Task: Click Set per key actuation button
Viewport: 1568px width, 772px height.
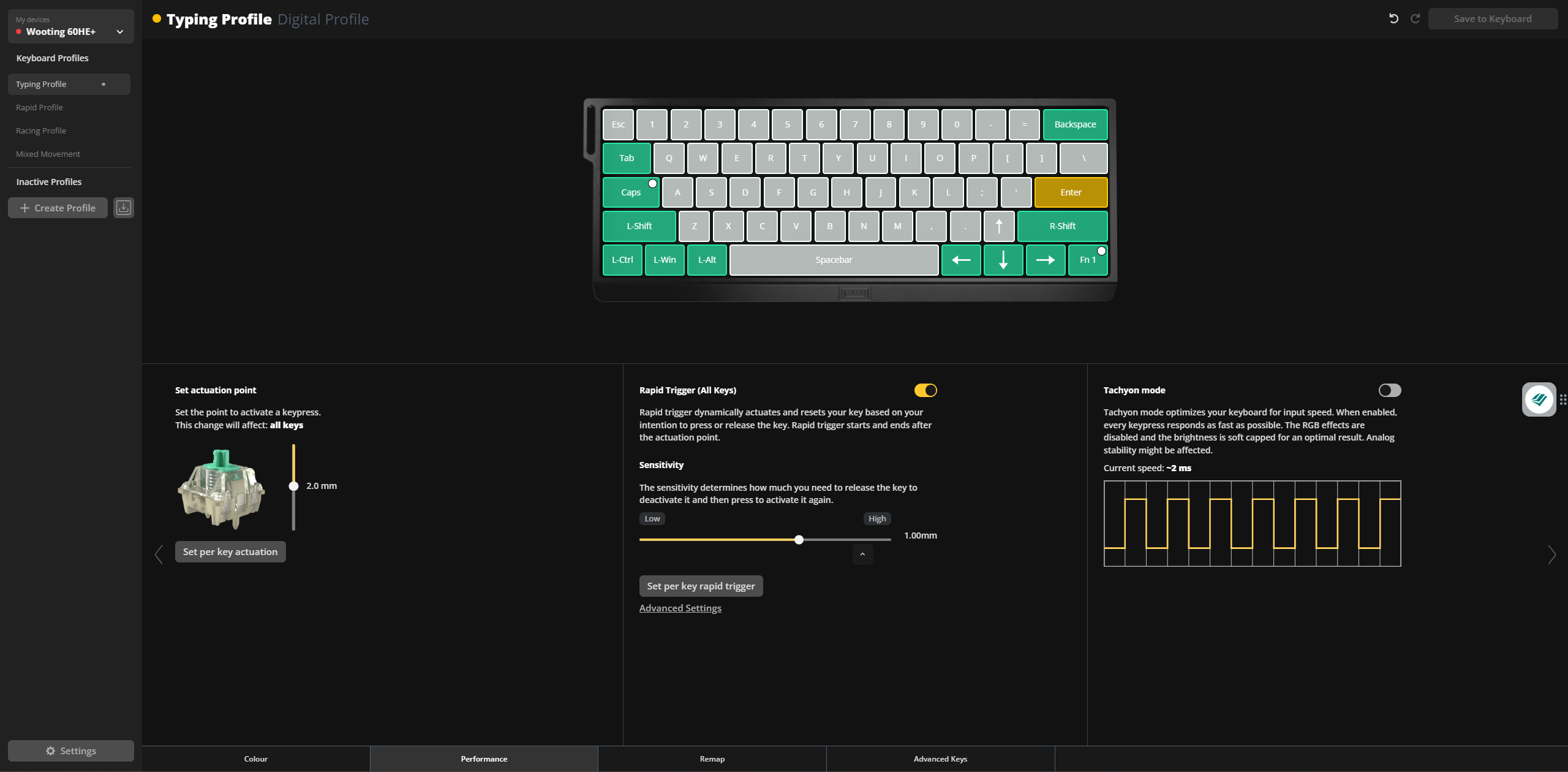Action: tap(230, 551)
